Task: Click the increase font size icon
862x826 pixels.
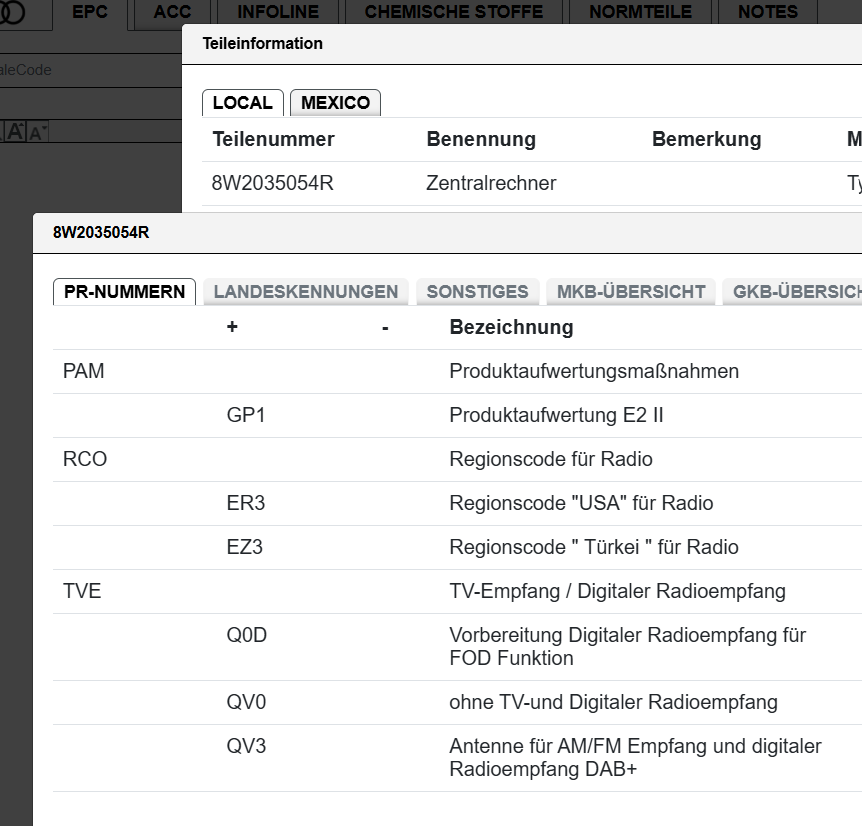Action: coord(15,132)
